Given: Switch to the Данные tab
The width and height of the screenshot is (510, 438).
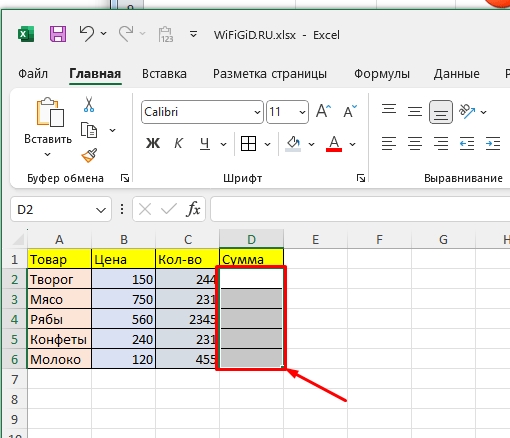Looking at the screenshot, I should pos(457,74).
